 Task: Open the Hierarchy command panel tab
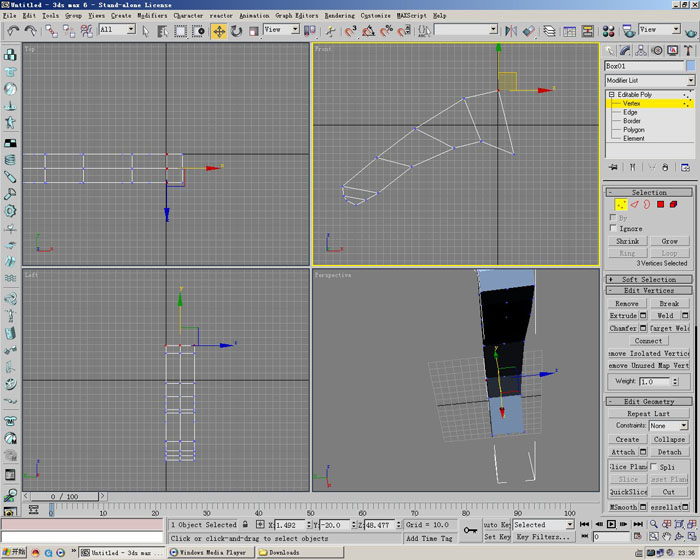[x=642, y=50]
